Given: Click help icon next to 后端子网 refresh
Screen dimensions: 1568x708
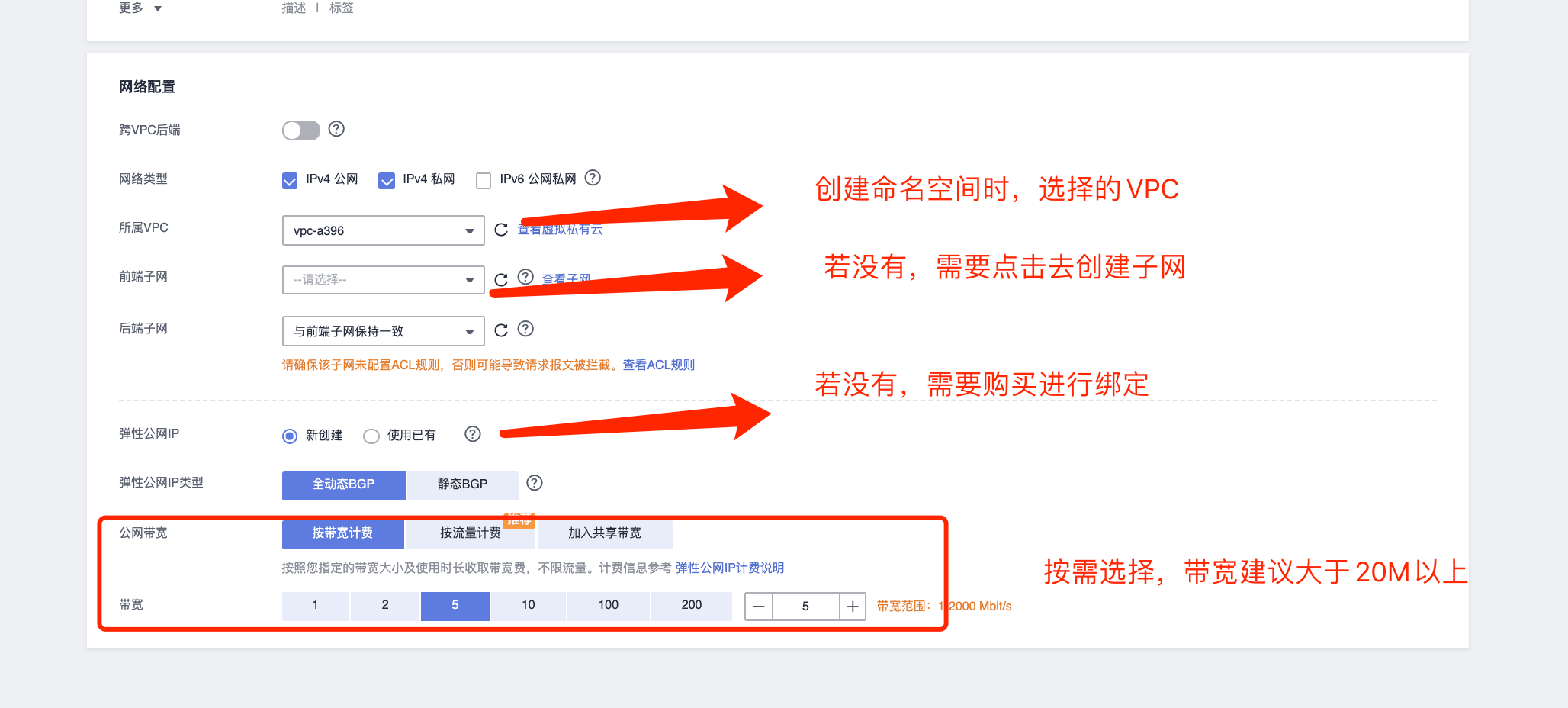Looking at the screenshot, I should click(525, 329).
